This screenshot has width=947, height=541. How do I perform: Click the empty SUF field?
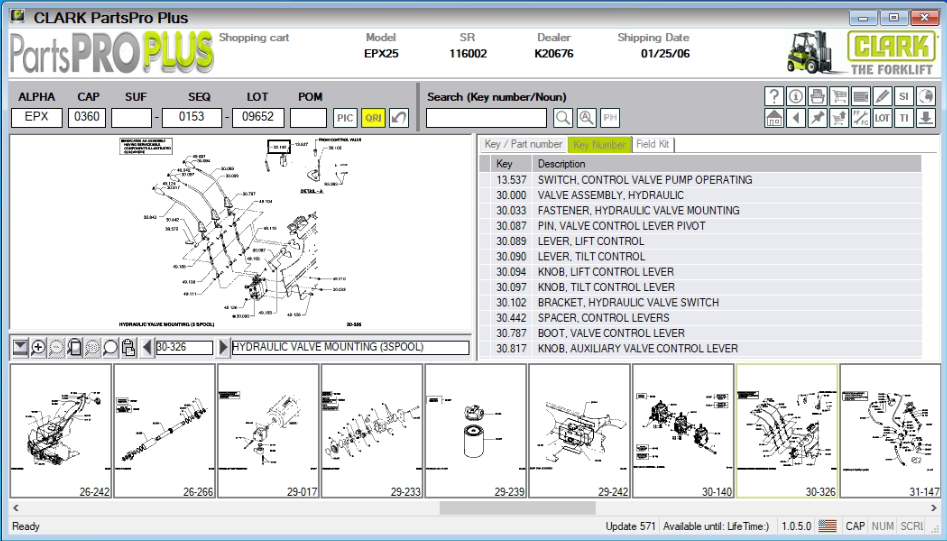click(131, 117)
